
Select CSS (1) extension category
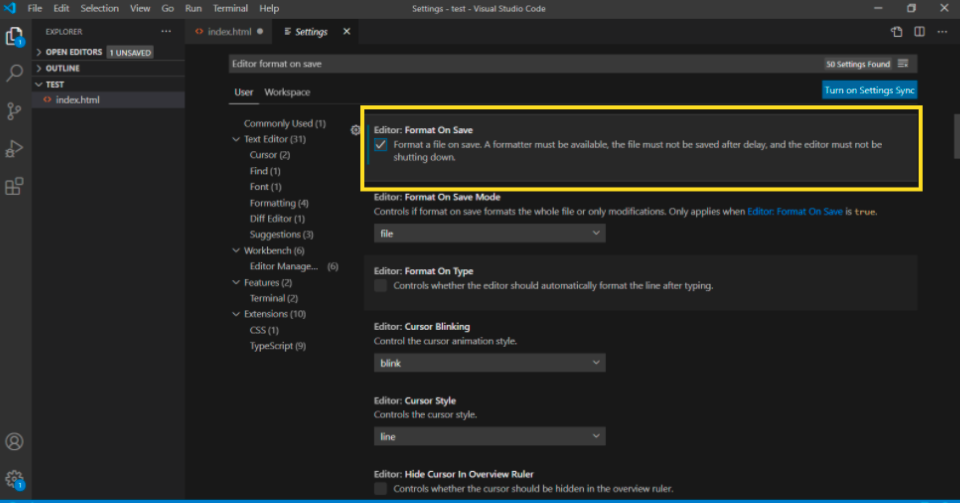264,330
